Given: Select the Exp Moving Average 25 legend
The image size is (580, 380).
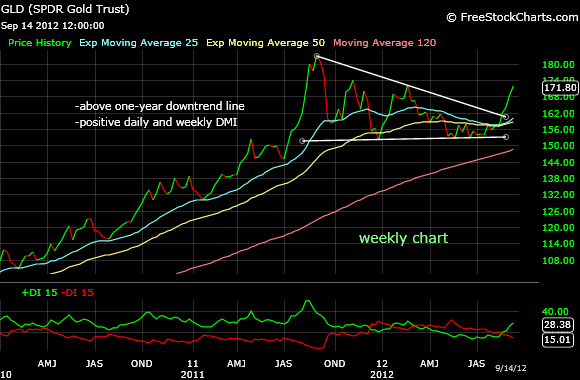Looking at the screenshot, I should pos(139,43).
